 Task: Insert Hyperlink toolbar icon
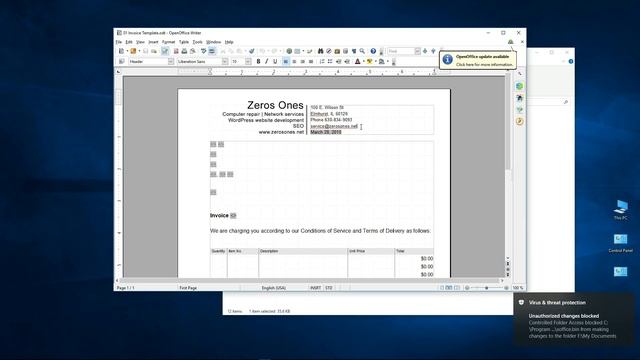(289, 51)
